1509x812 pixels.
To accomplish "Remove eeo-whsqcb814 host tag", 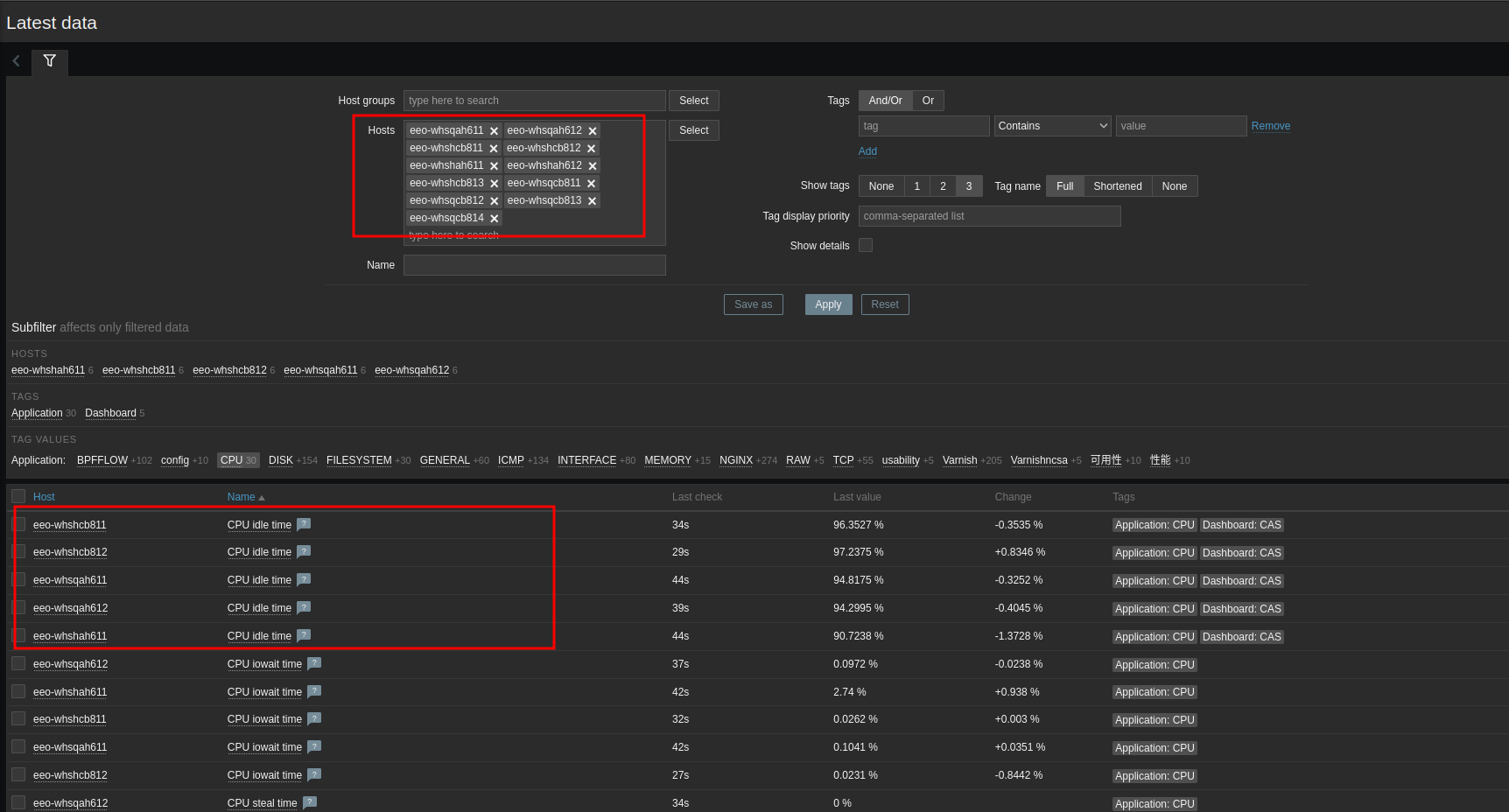I will pyautogui.click(x=494, y=219).
